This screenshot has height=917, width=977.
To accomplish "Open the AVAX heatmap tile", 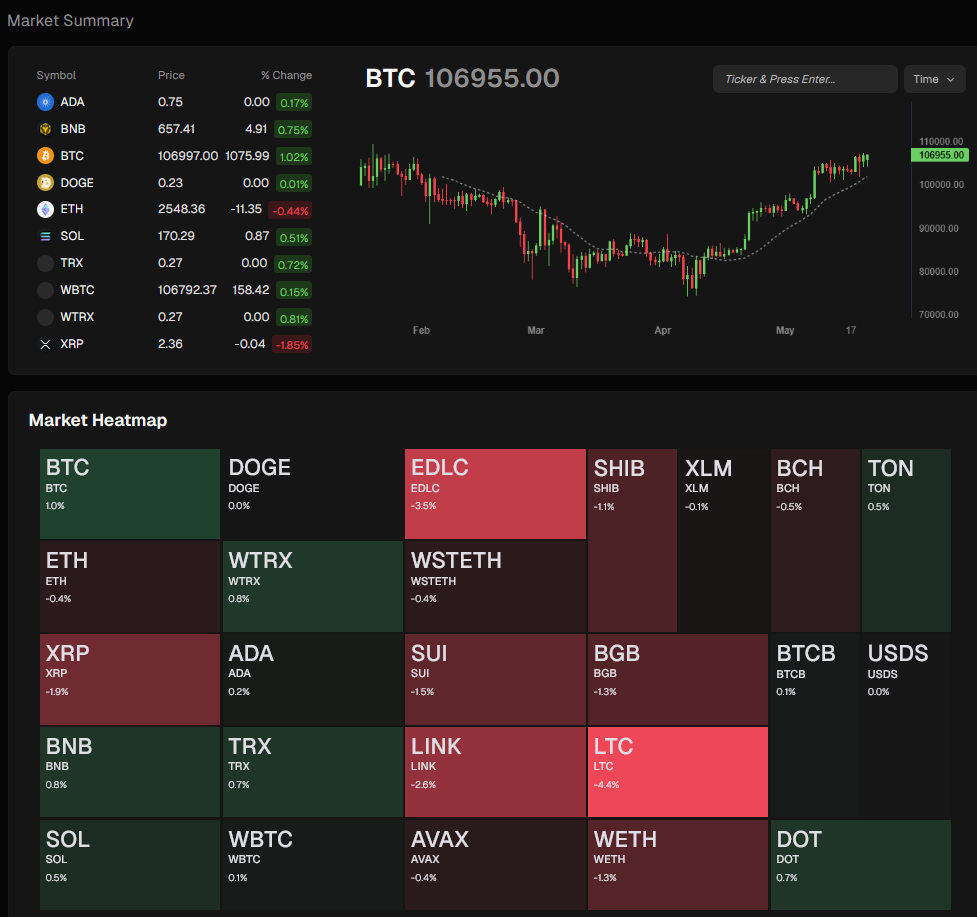I will tap(495, 865).
